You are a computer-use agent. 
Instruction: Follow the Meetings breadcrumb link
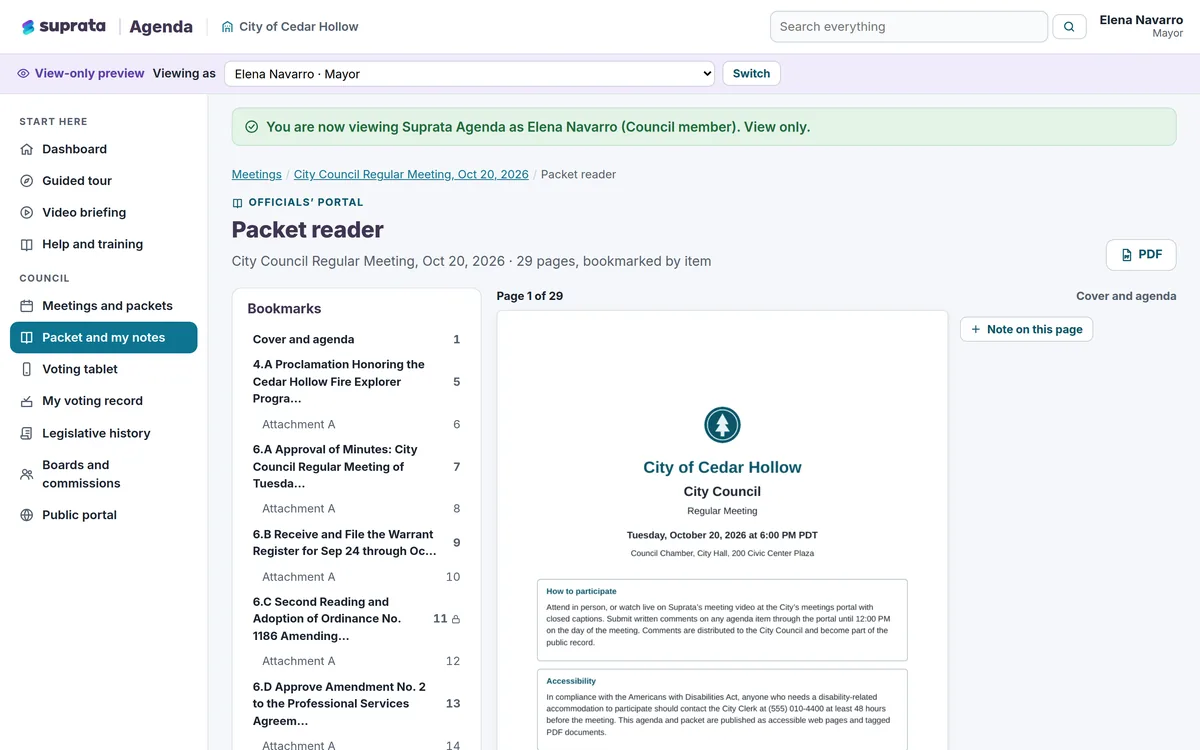(x=257, y=174)
